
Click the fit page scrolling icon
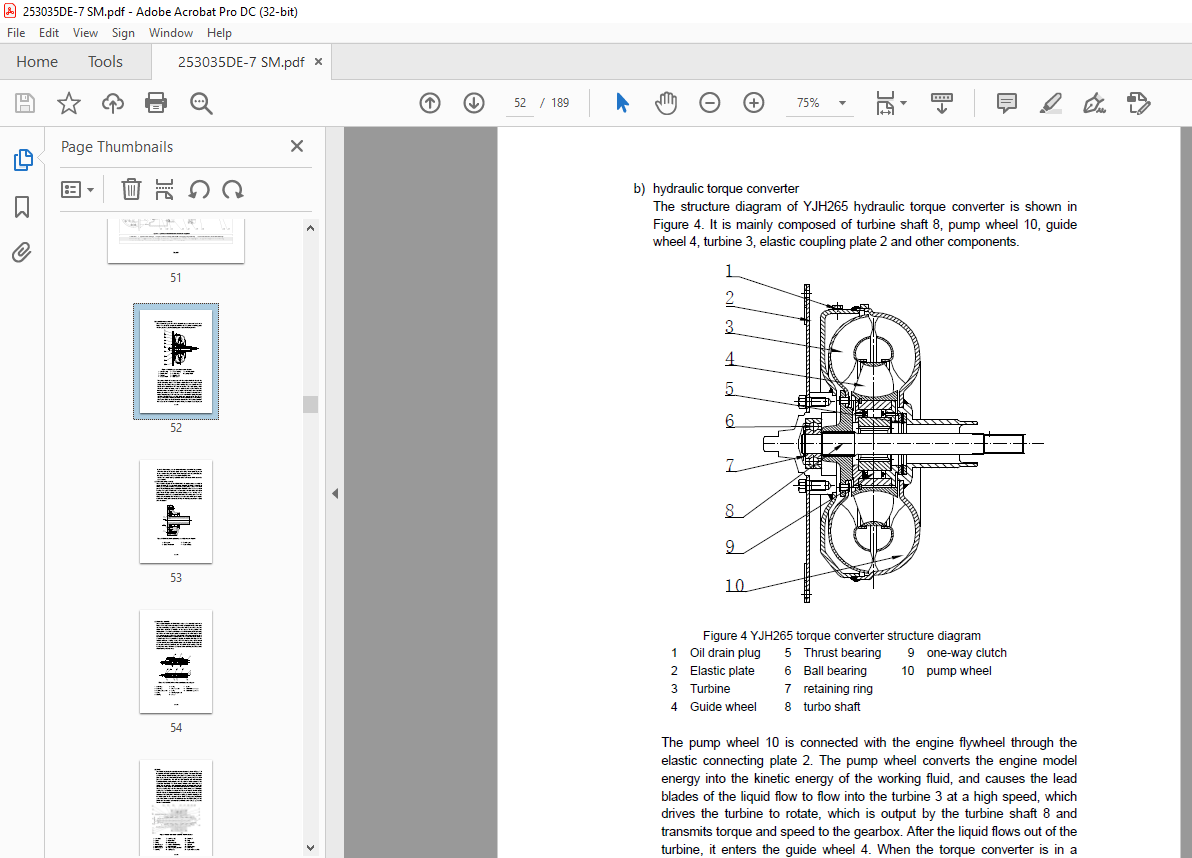coord(886,103)
